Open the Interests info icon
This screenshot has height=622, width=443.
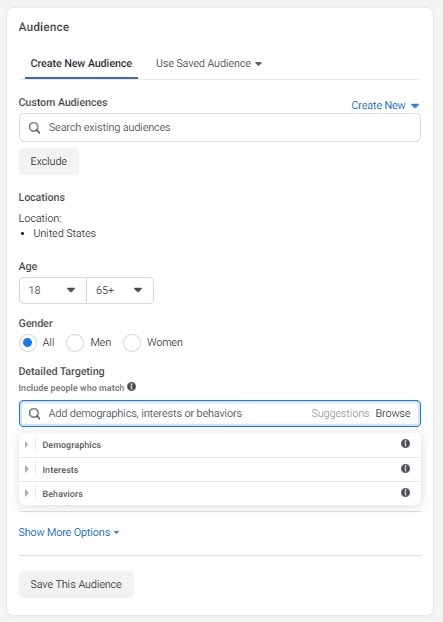[405, 468]
